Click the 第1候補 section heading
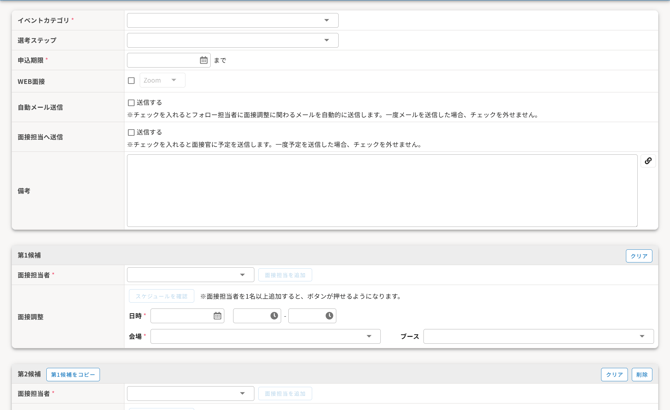This screenshot has width=670, height=410. [29, 255]
